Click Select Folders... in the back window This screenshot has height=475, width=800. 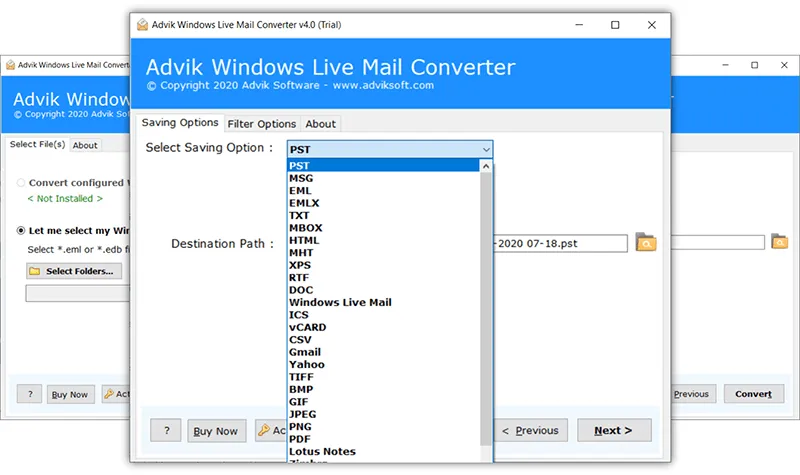[x=74, y=271]
